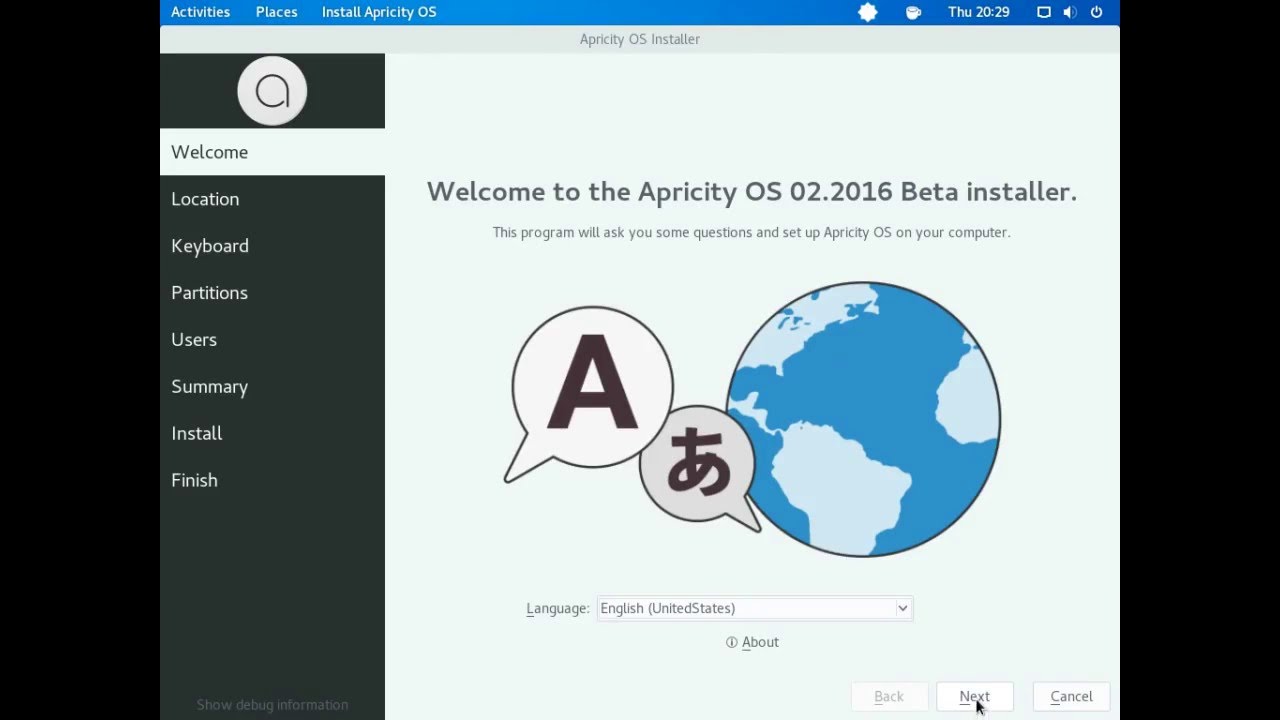This screenshot has width=1280, height=720.
Task: Click the 'This program will ask you' text
Action: (751, 232)
